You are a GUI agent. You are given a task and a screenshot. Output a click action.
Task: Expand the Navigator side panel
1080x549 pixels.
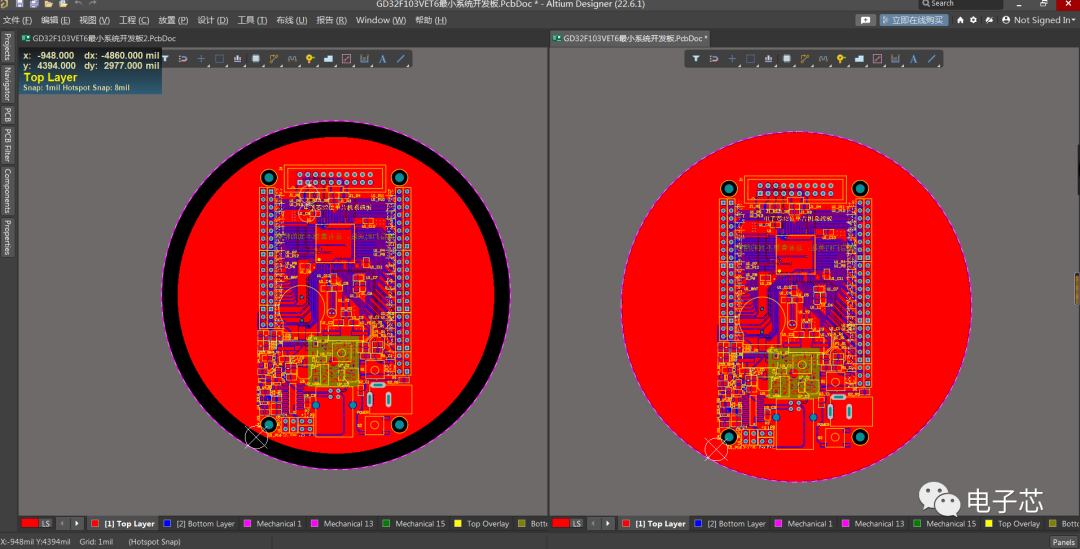[x=8, y=84]
